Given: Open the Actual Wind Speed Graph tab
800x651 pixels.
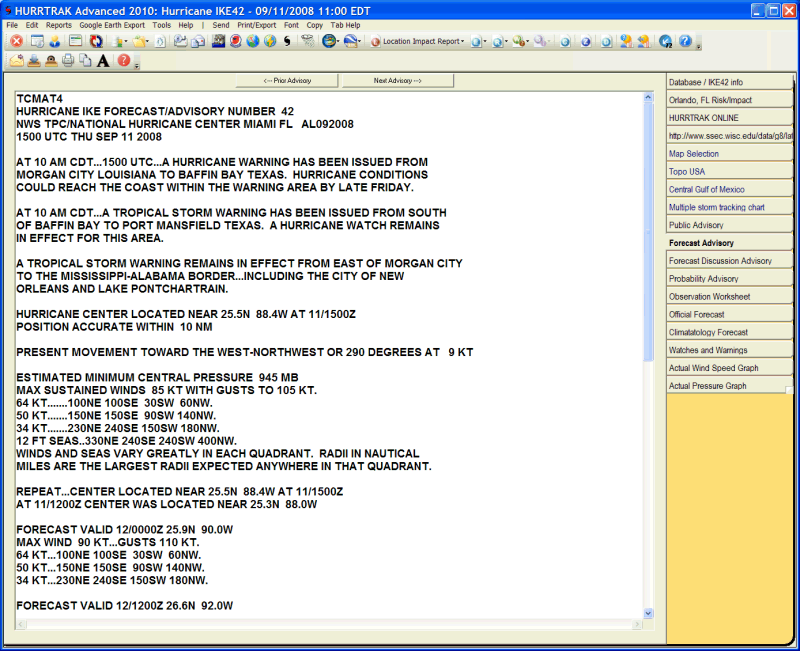Looking at the screenshot, I should click(x=713, y=368).
